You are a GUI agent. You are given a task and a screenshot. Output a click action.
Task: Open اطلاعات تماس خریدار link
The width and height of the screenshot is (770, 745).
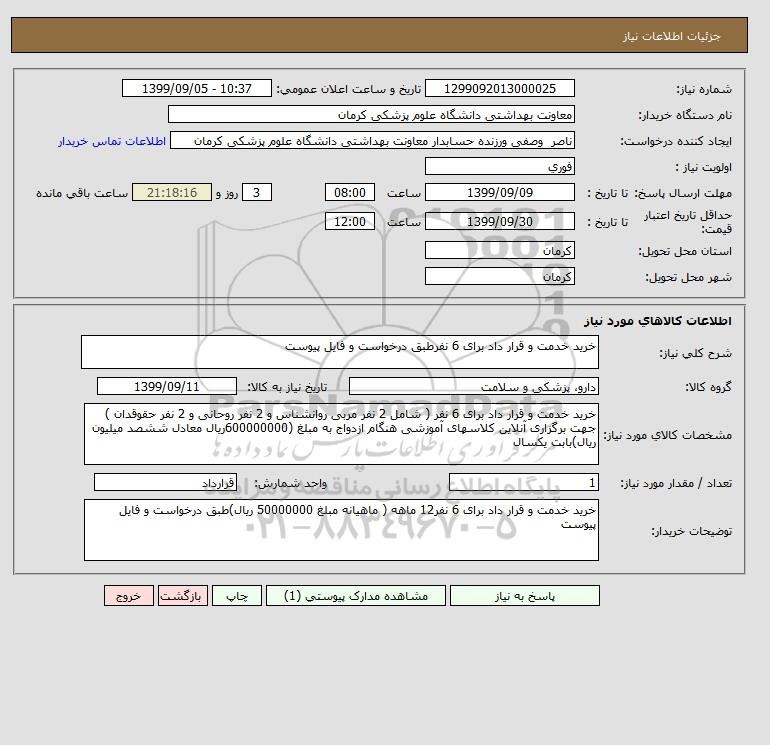point(112,141)
